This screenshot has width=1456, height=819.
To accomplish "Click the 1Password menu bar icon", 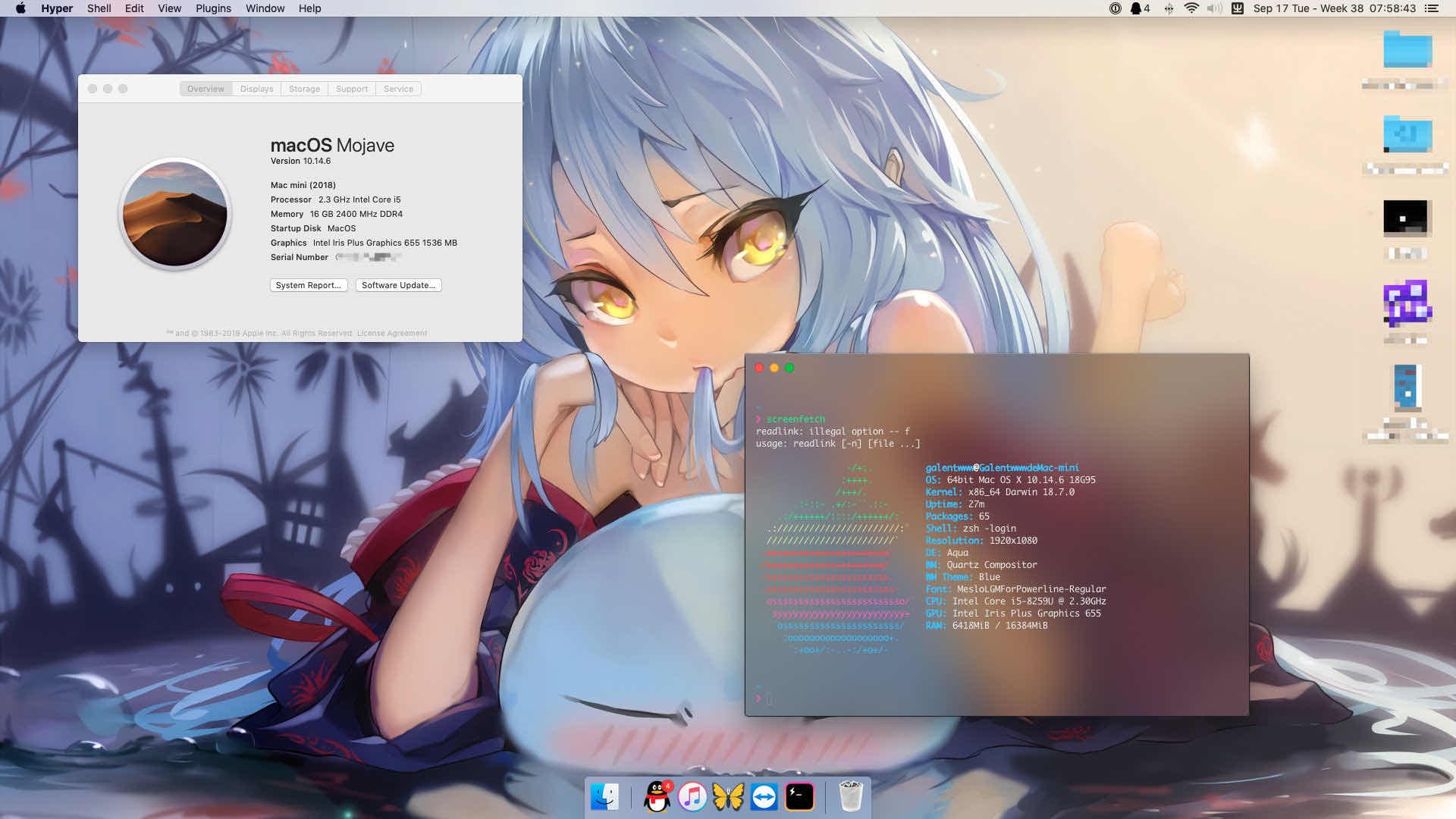I will point(1115,8).
